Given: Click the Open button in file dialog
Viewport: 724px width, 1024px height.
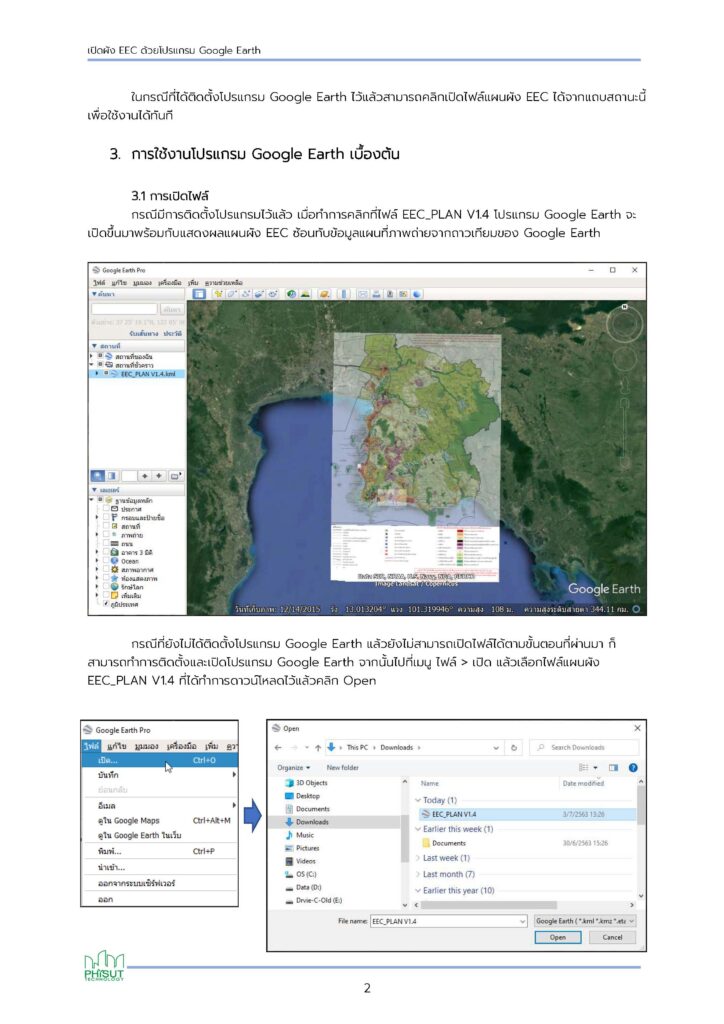Looking at the screenshot, I should coord(557,937).
